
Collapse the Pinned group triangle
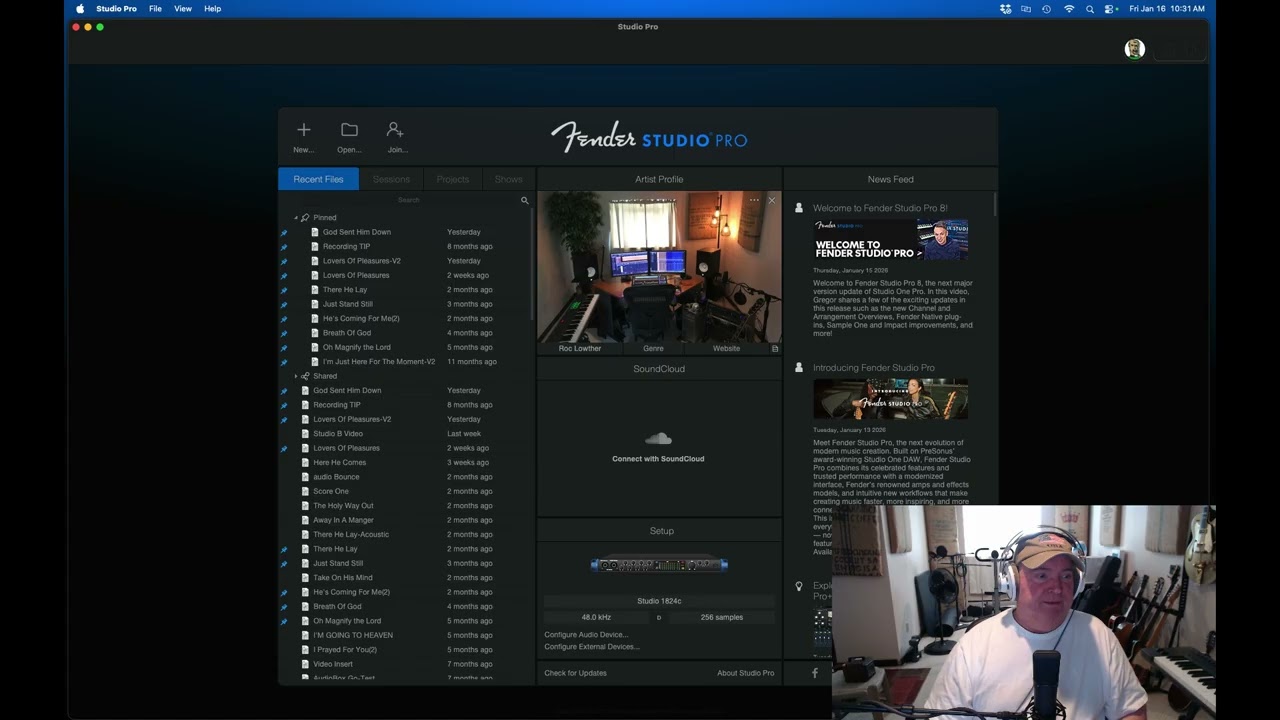(296, 217)
